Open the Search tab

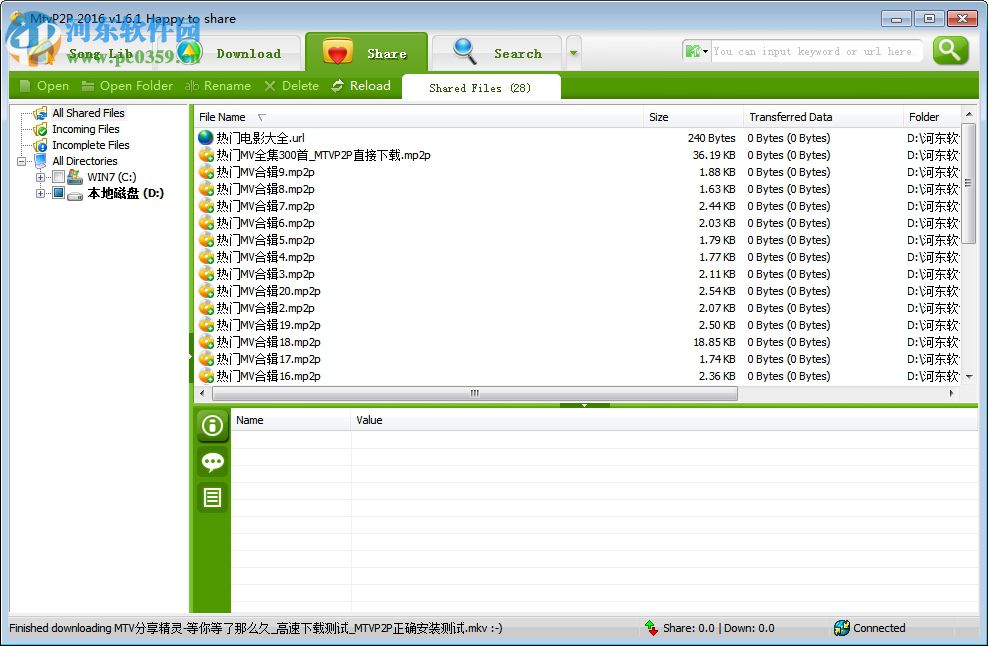coord(498,53)
